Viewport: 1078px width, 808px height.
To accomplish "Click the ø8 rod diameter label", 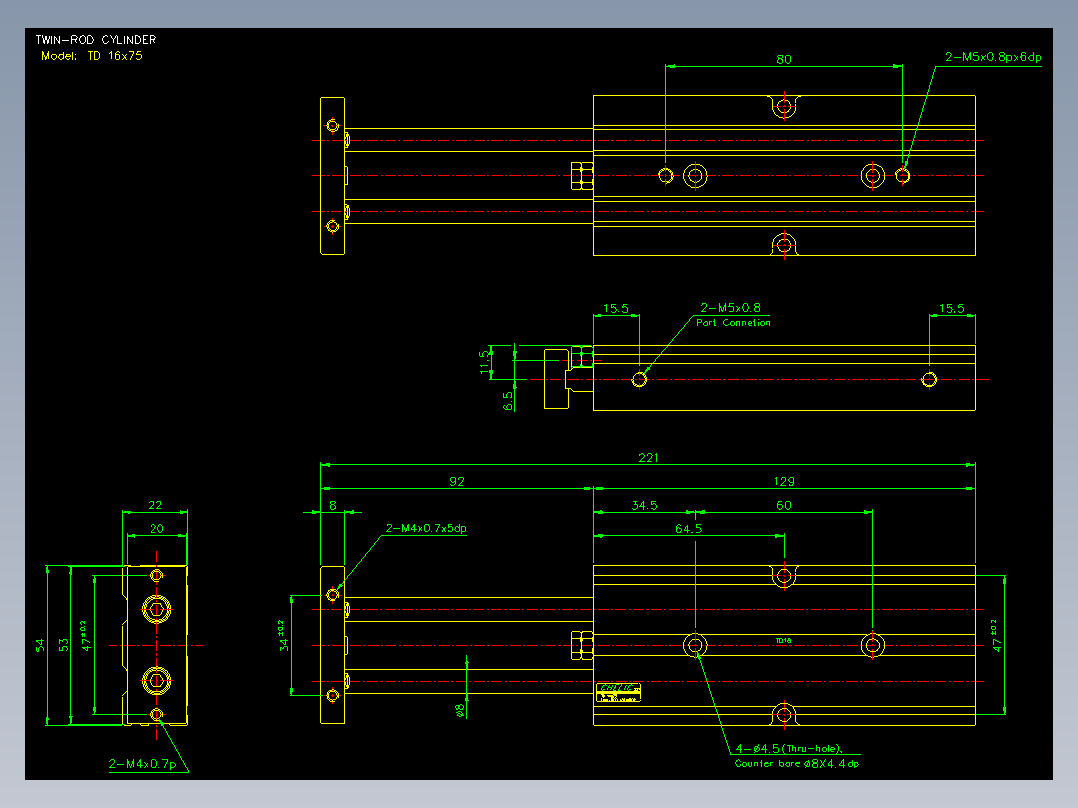I will 460,710.
